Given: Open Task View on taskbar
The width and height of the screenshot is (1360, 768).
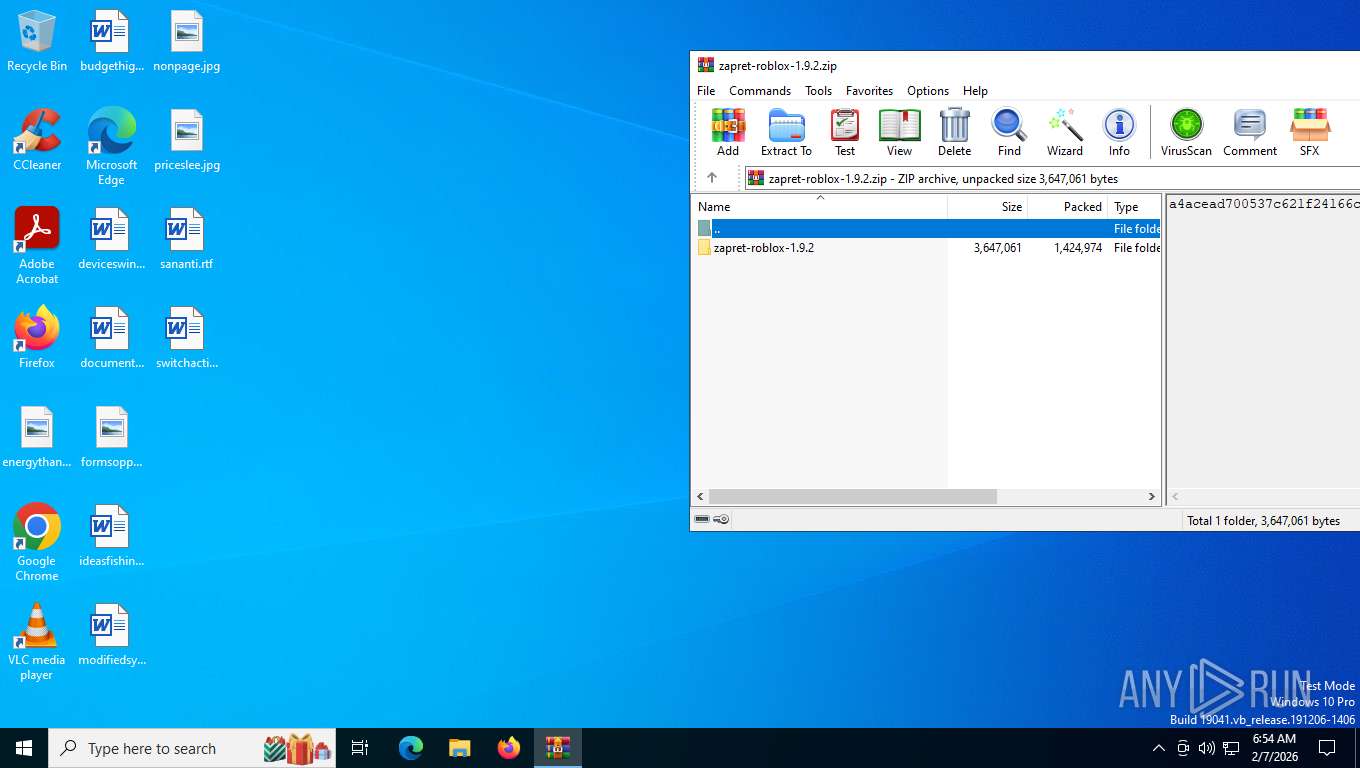Looking at the screenshot, I should (360, 748).
